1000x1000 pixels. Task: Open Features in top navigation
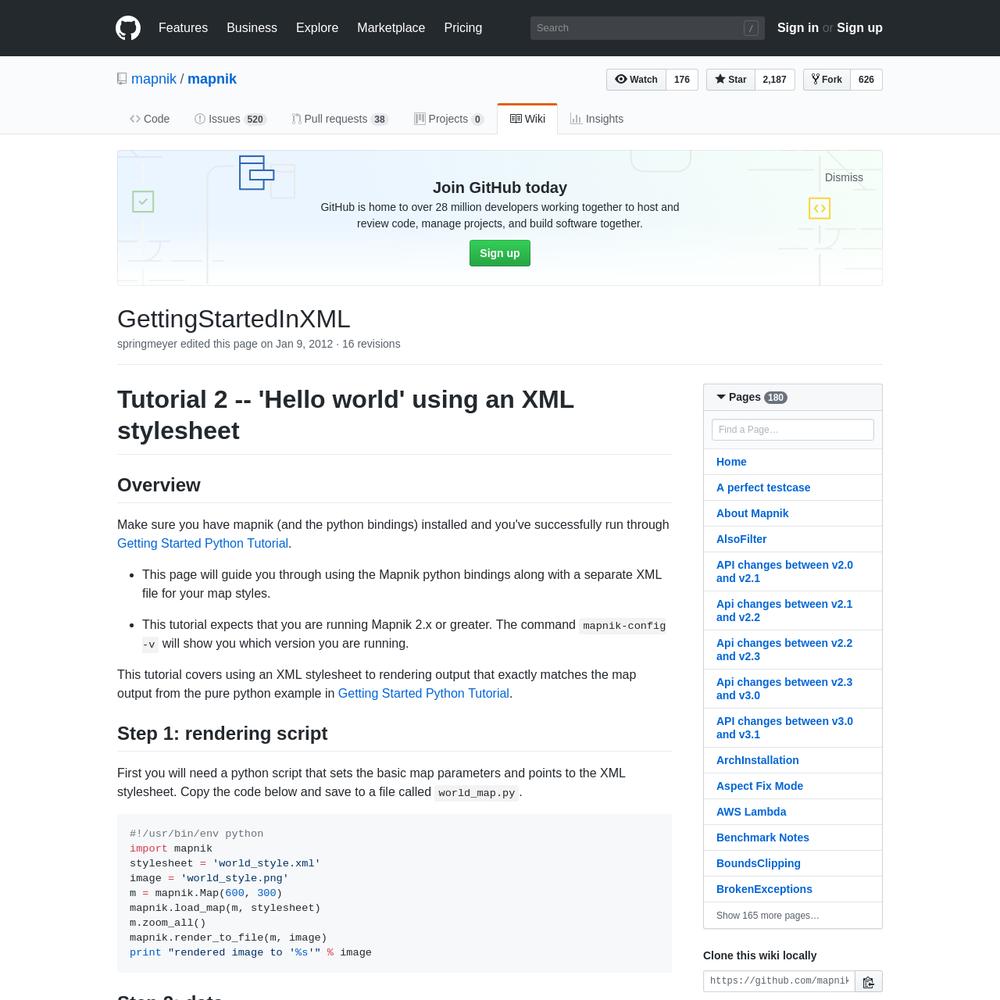[183, 28]
